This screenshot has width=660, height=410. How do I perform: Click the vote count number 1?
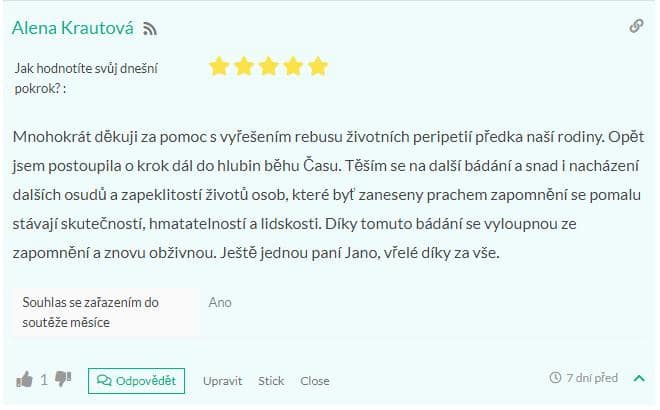click(x=44, y=380)
